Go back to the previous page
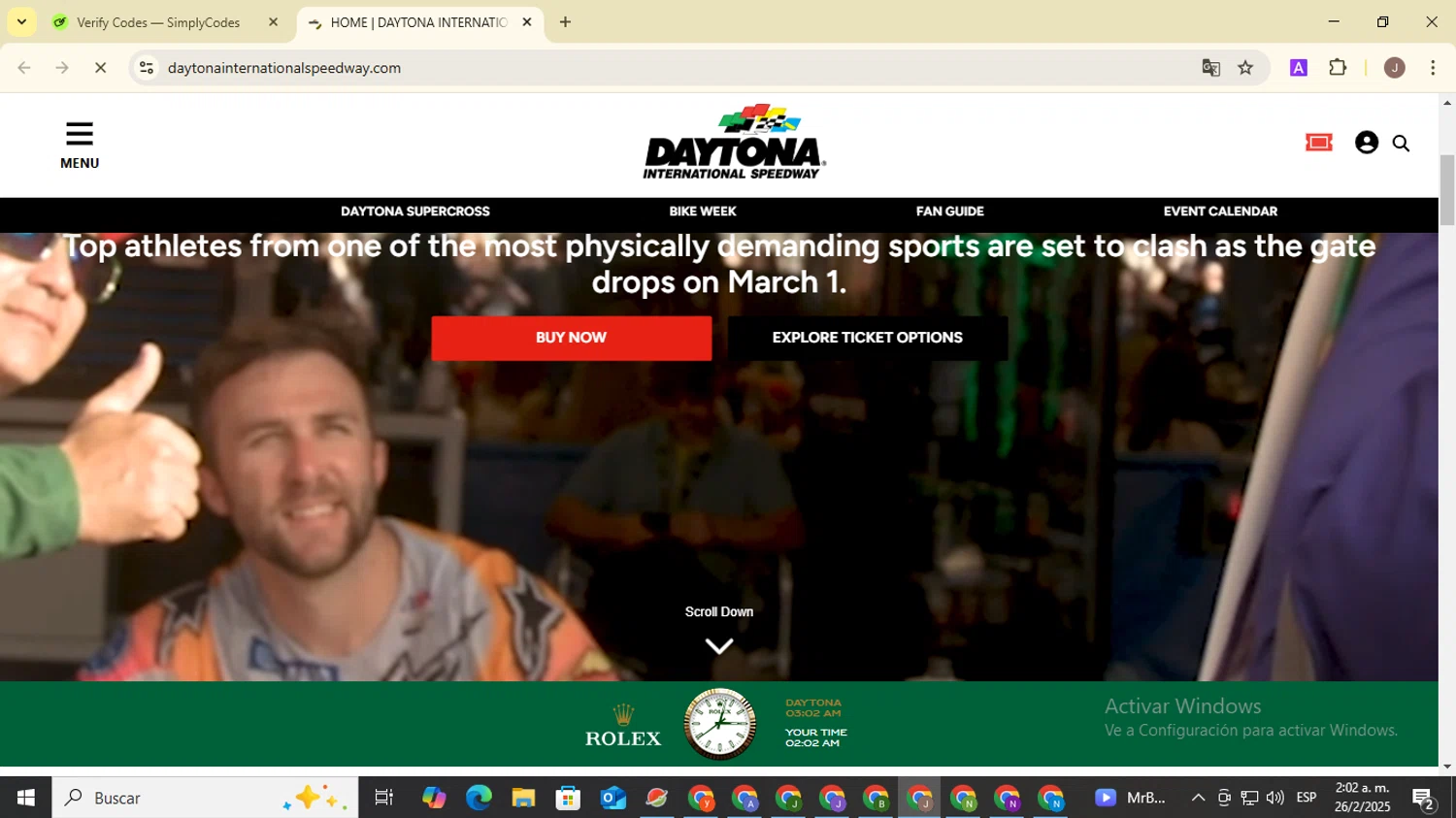 coord(24,68)
